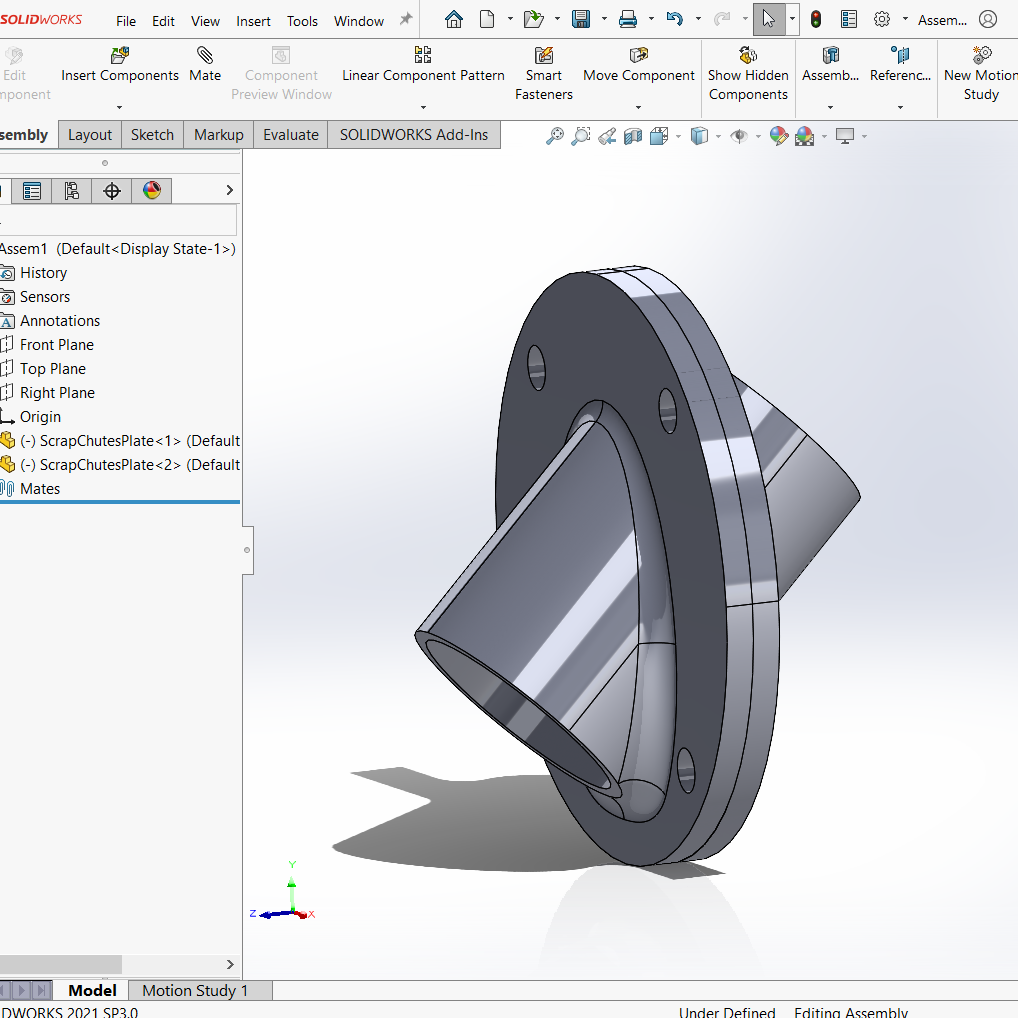Screen dimensions: 1018x1018
Task: Select the Mates folder in tree
Action: pos(40,489)
